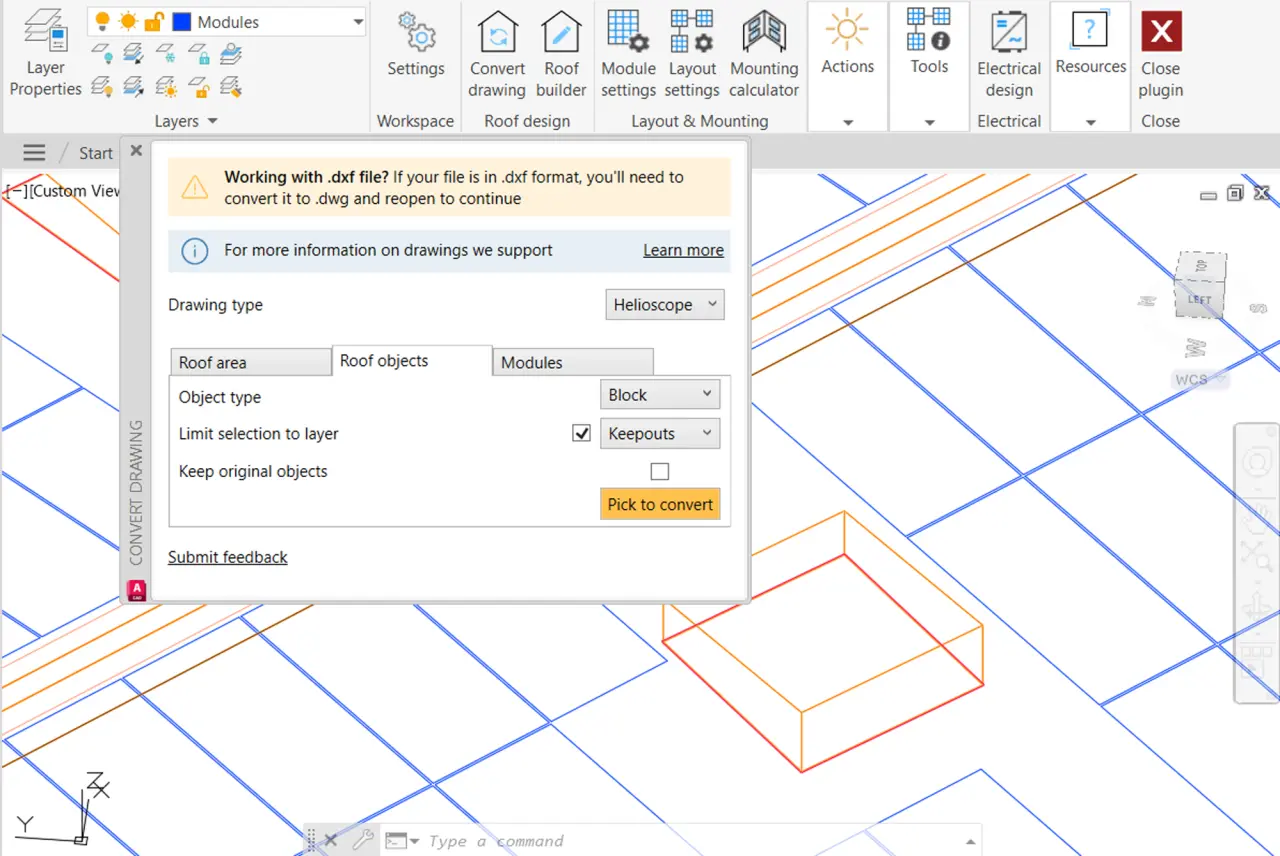Viewport: 1280px width, 856px height.
Task: Click the Convert drawing tool
Action: [497, 54]
